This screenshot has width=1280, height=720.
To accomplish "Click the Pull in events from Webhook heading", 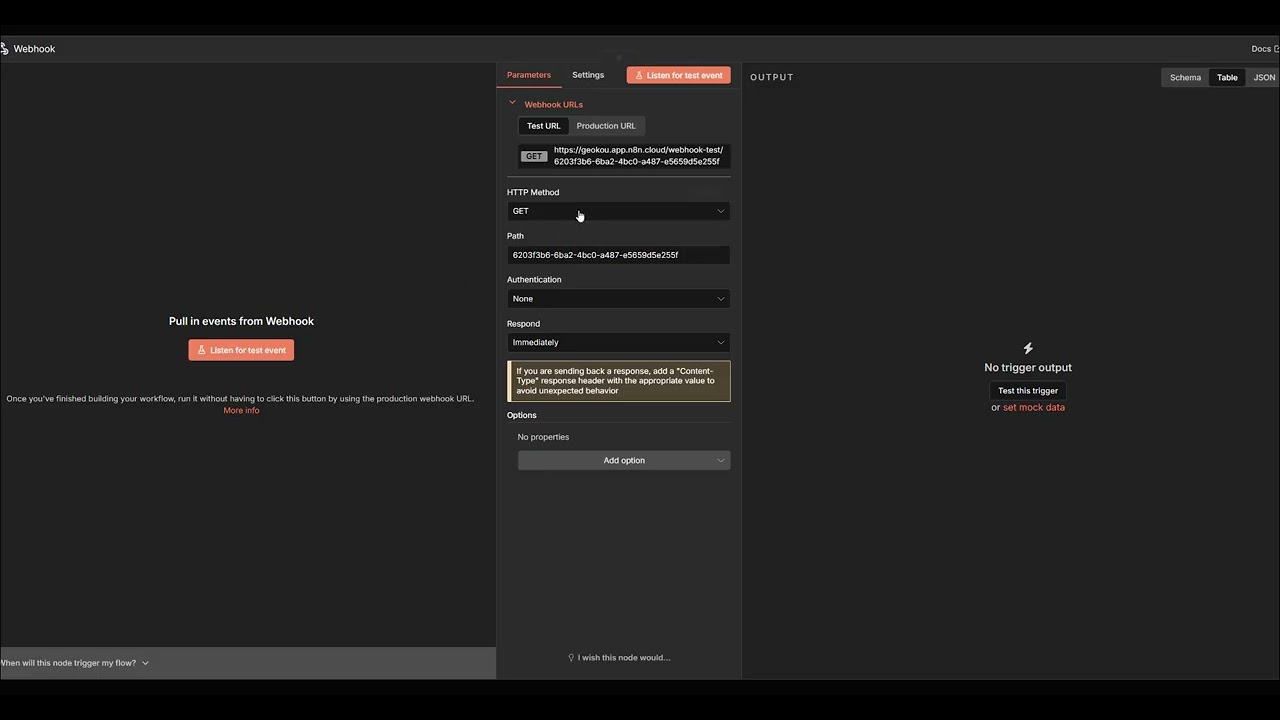I will [x=241, y=321].
